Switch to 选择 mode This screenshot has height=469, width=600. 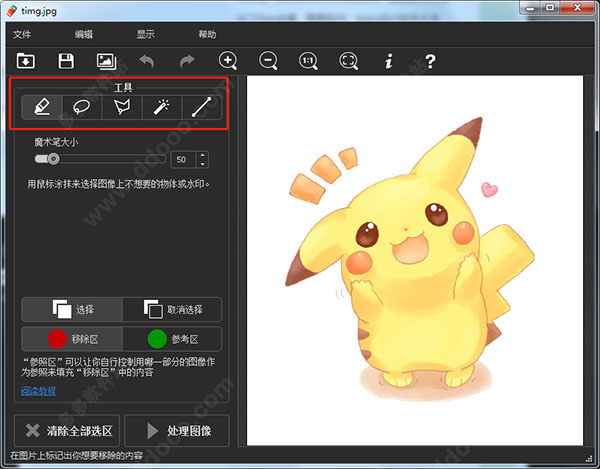point(72,309)
